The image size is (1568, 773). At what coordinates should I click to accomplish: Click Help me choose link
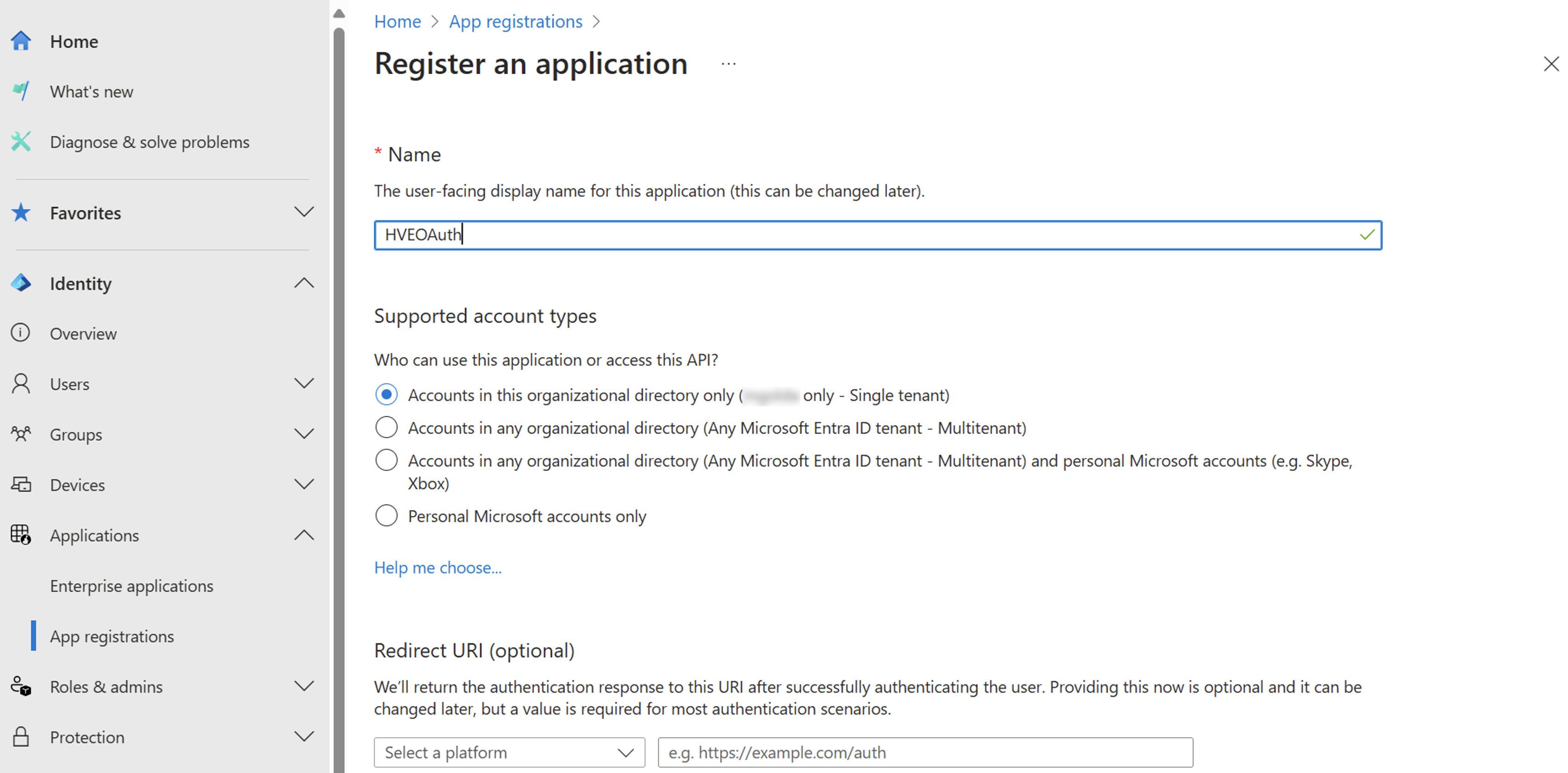(x=437, y=567)
